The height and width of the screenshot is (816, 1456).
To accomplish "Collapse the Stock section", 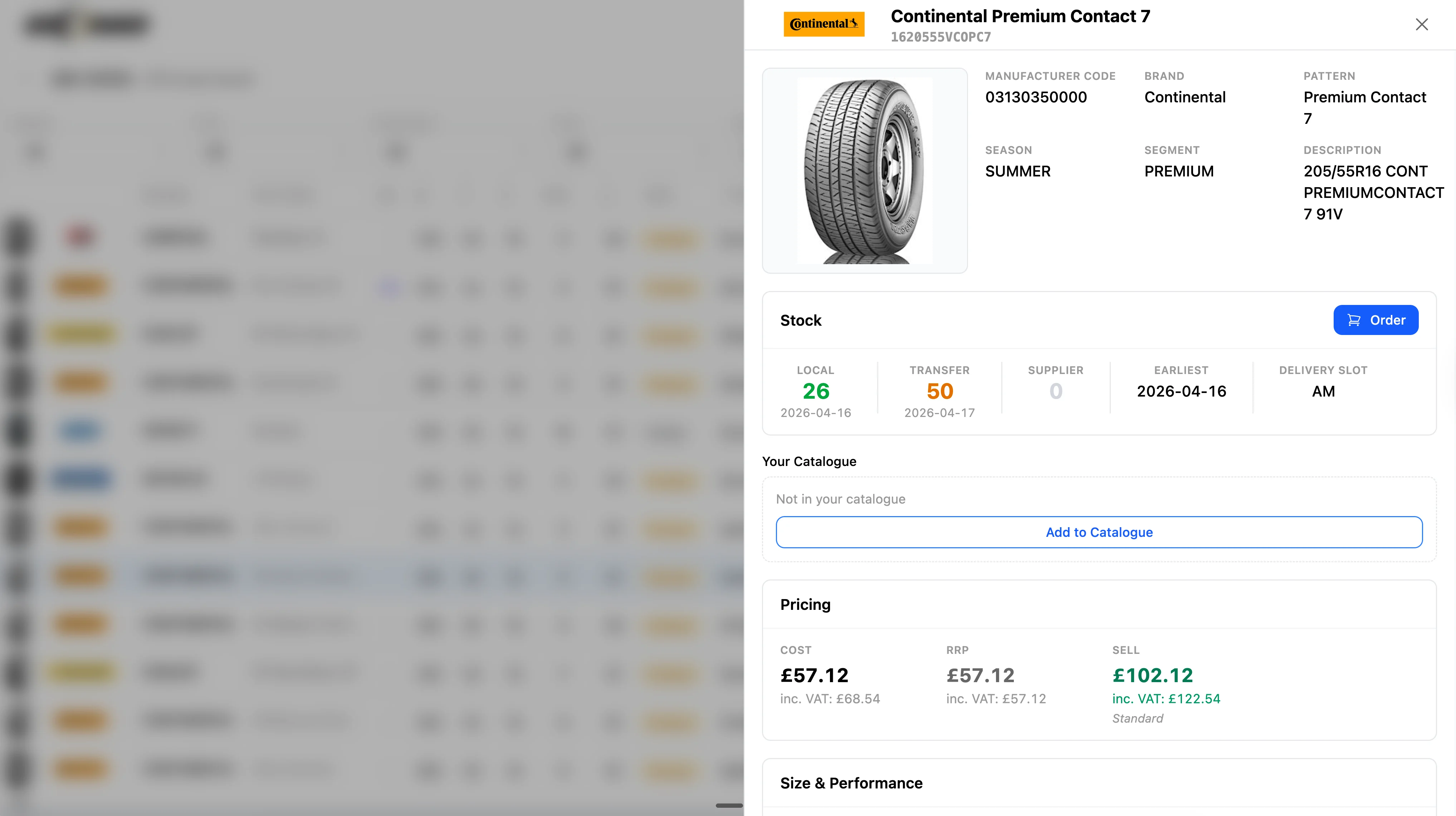I will click(x=801, y=320).
